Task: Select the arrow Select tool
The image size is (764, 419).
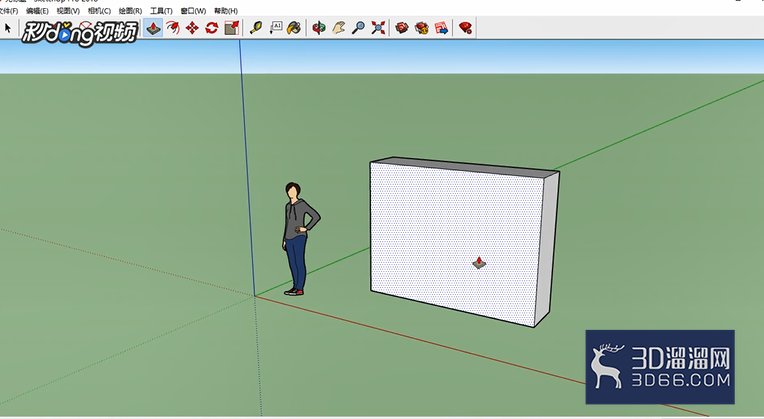Action: (x=7, y=28)
